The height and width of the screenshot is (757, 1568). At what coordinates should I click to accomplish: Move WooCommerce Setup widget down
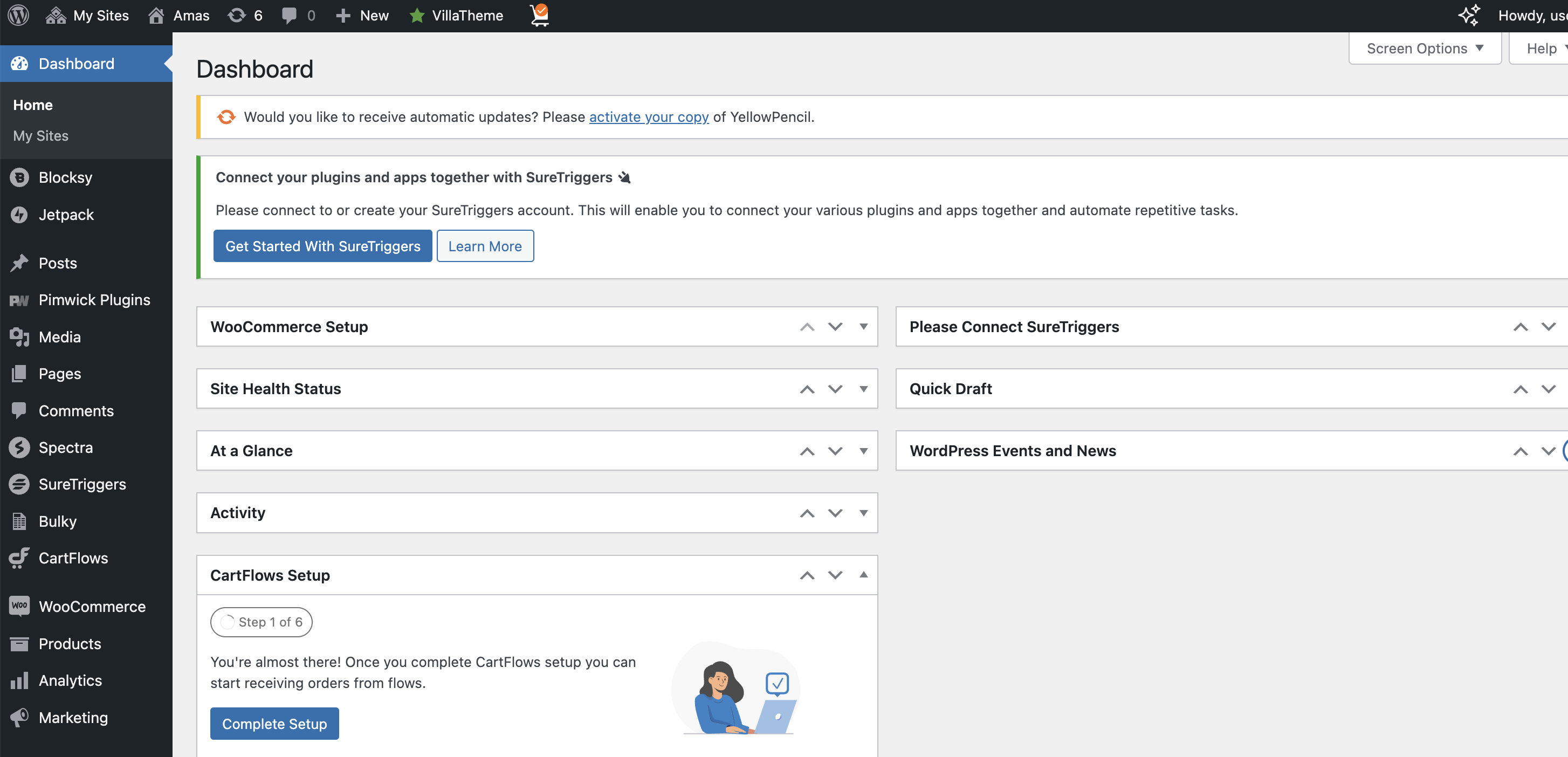click(x=835, y=327)
